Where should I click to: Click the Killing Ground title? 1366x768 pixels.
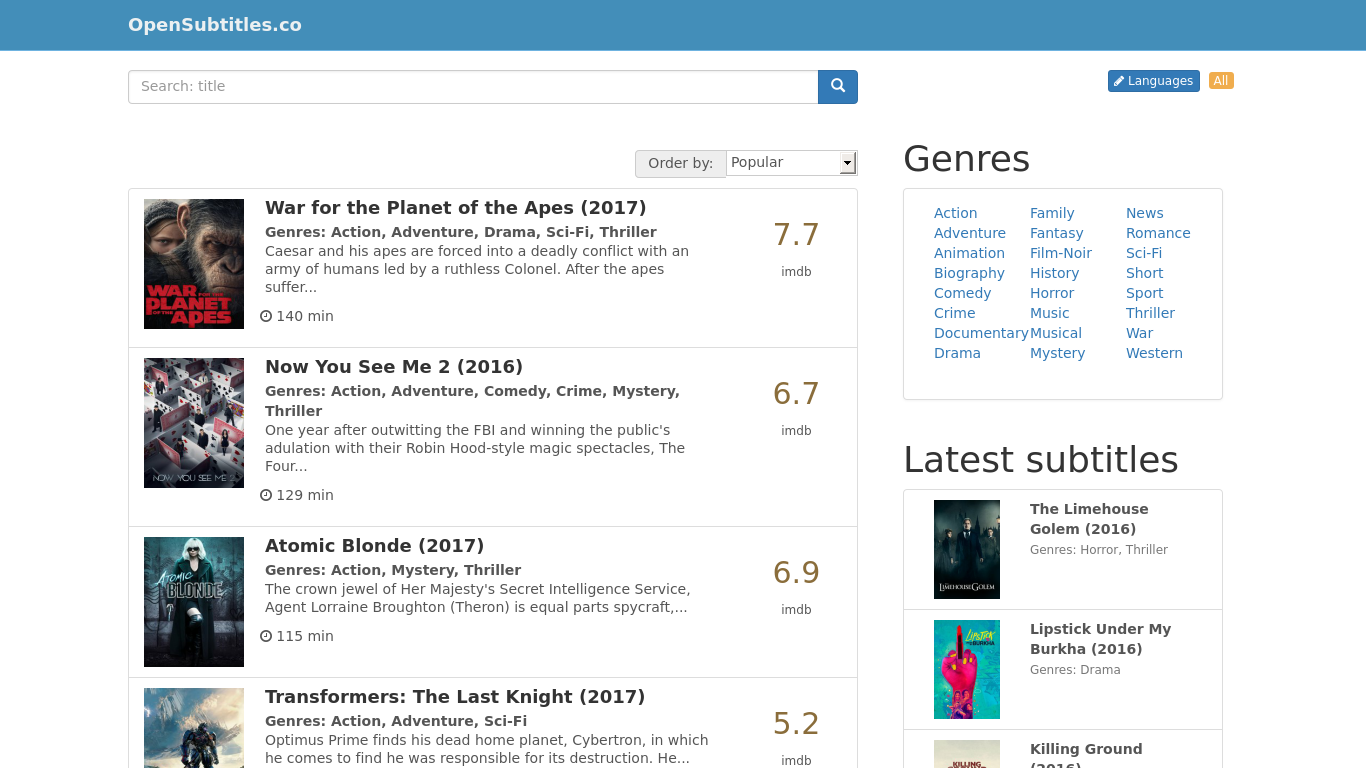[1086, 755]
